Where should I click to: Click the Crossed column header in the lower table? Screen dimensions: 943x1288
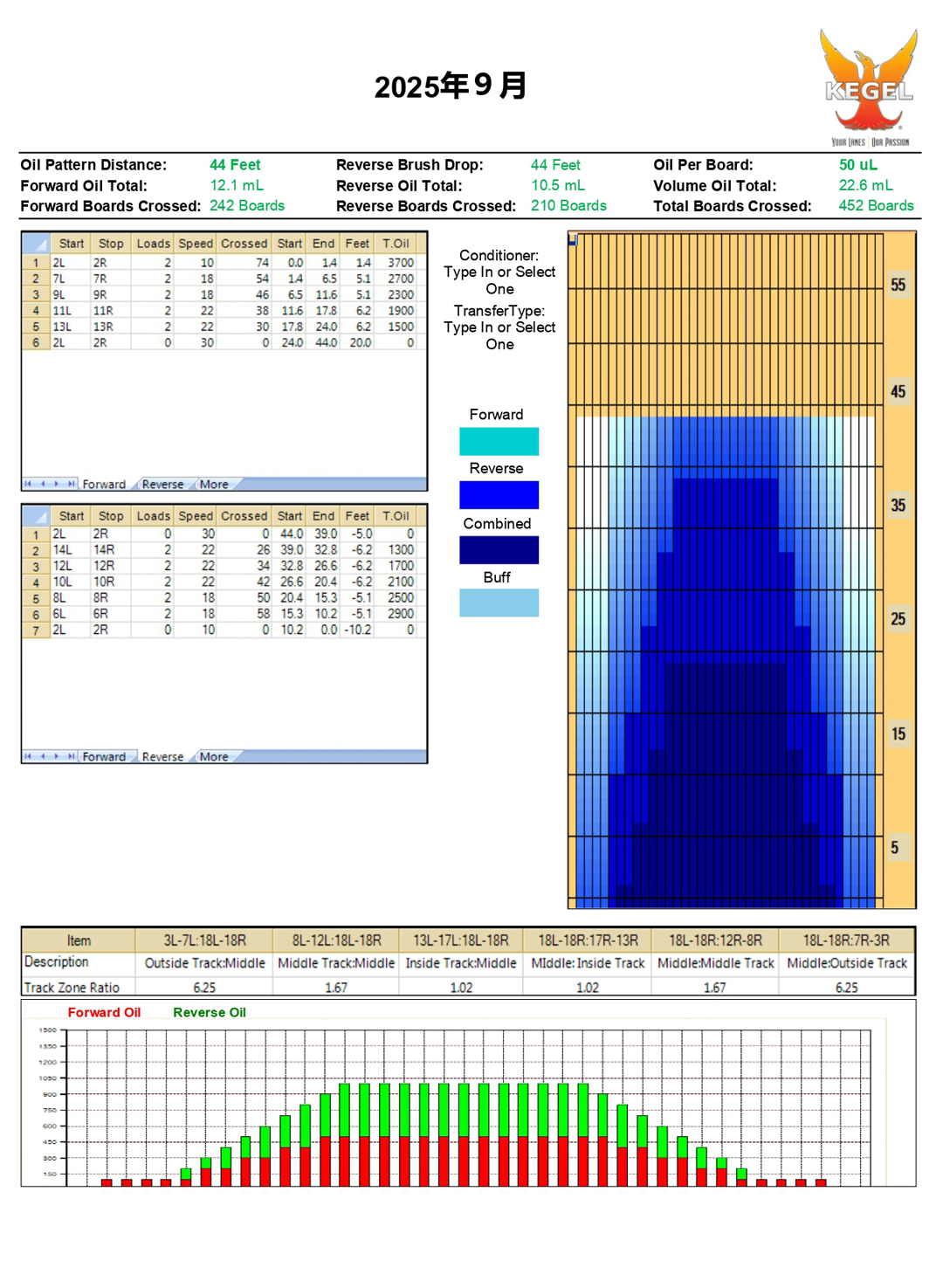pyautogui.click(x=244, y=516)
